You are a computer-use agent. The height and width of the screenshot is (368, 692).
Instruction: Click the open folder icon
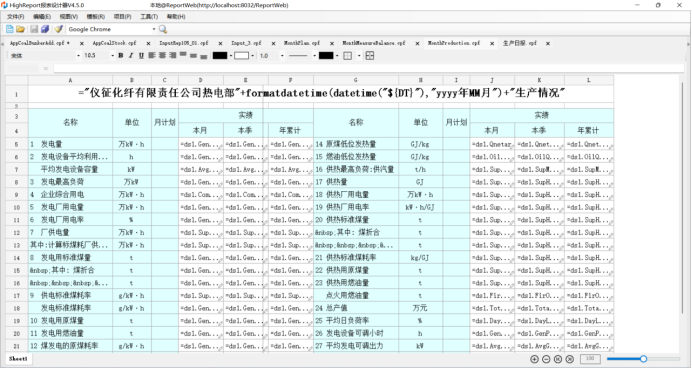(20, 29)
